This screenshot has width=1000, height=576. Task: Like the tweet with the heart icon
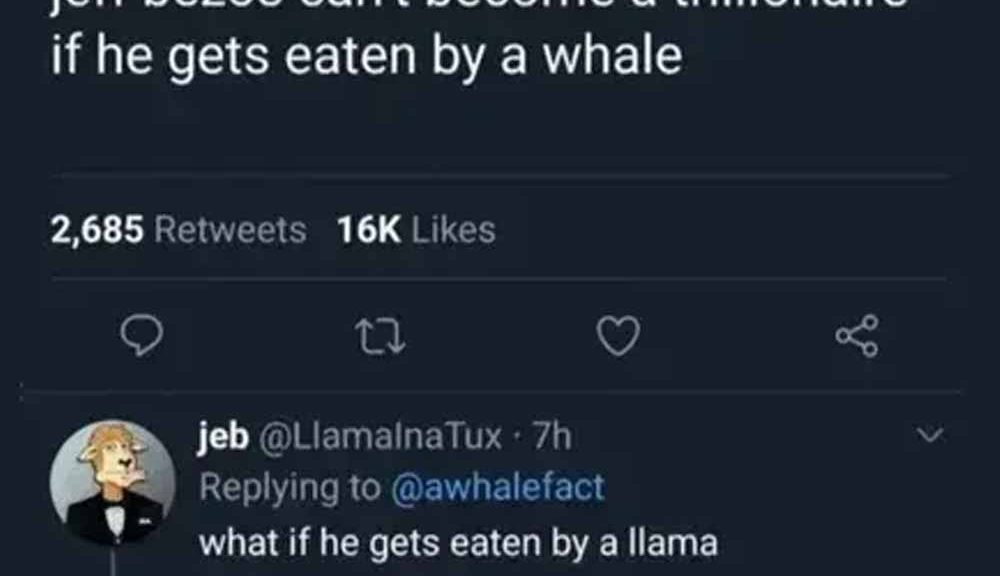[618, 336]
